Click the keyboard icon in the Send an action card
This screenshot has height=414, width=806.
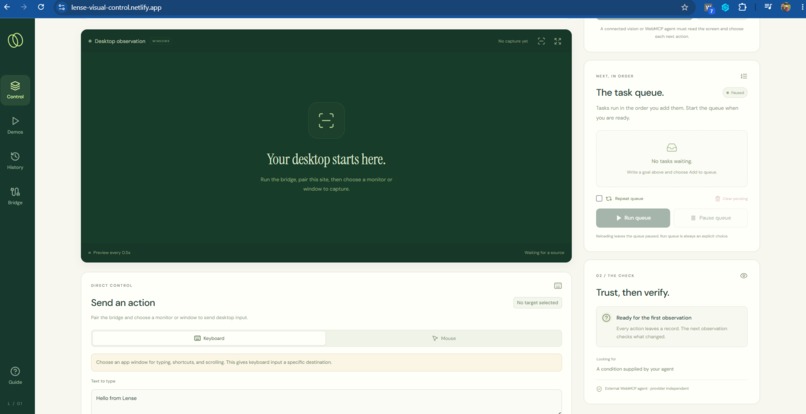[x=558, y=285]
